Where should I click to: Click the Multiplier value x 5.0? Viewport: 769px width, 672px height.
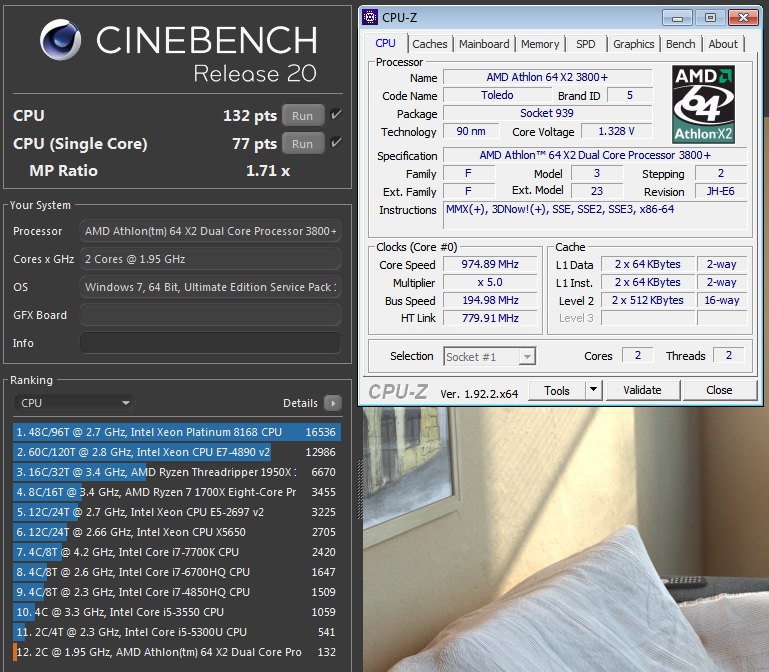[490, 282]
